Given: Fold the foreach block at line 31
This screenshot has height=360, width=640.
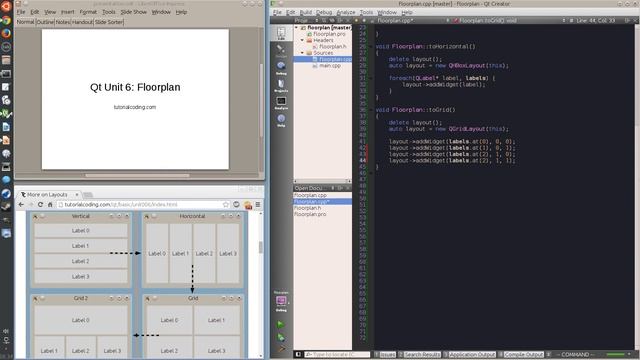Looking at the screenshot, I should [371, 78].
